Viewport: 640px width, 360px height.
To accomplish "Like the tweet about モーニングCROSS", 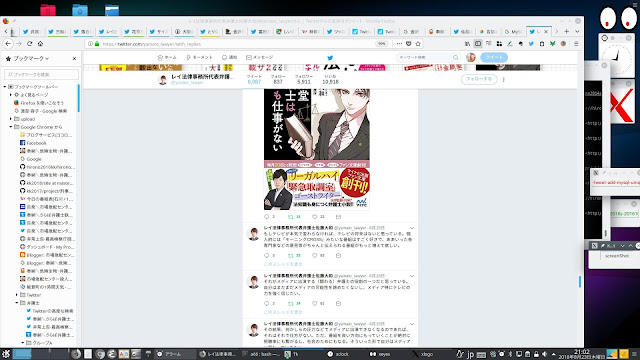I will coord(315,256).
